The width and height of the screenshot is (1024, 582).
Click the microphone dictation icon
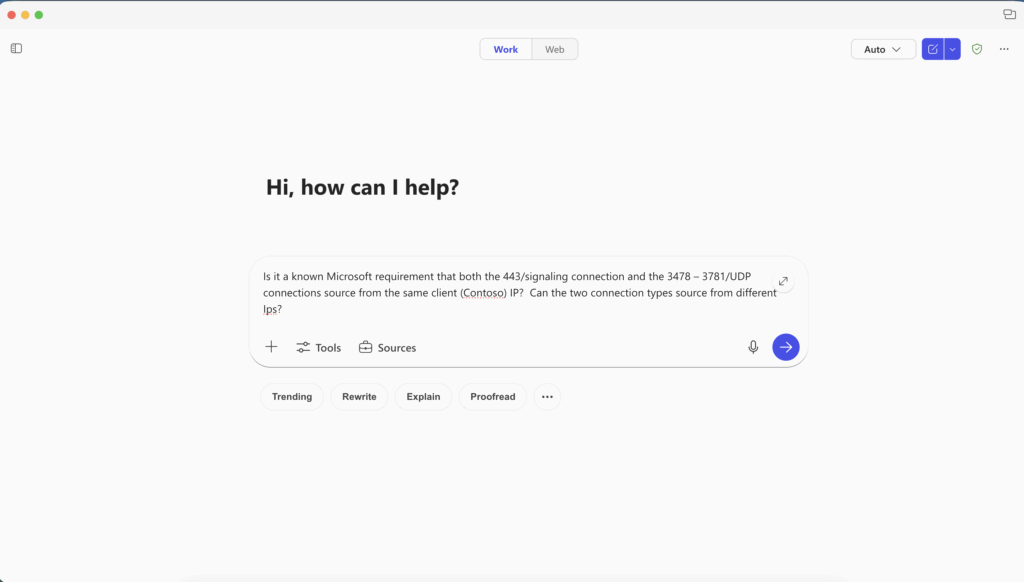click(753, 347)
